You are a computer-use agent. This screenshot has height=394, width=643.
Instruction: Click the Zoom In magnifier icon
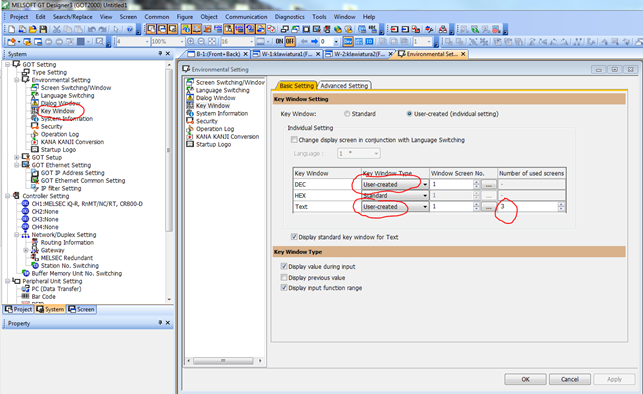click(x=191, y=41)
